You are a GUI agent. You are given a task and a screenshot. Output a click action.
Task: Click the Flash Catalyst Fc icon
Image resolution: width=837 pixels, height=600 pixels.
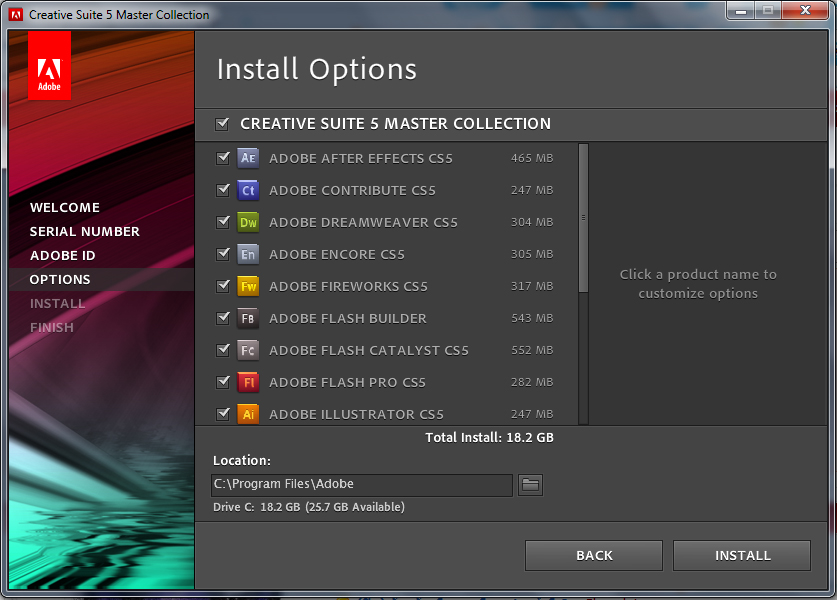point(248,350)
